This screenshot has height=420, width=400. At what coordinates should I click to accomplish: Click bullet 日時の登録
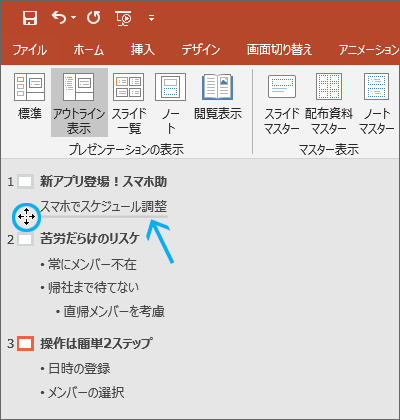coord(79,369)
